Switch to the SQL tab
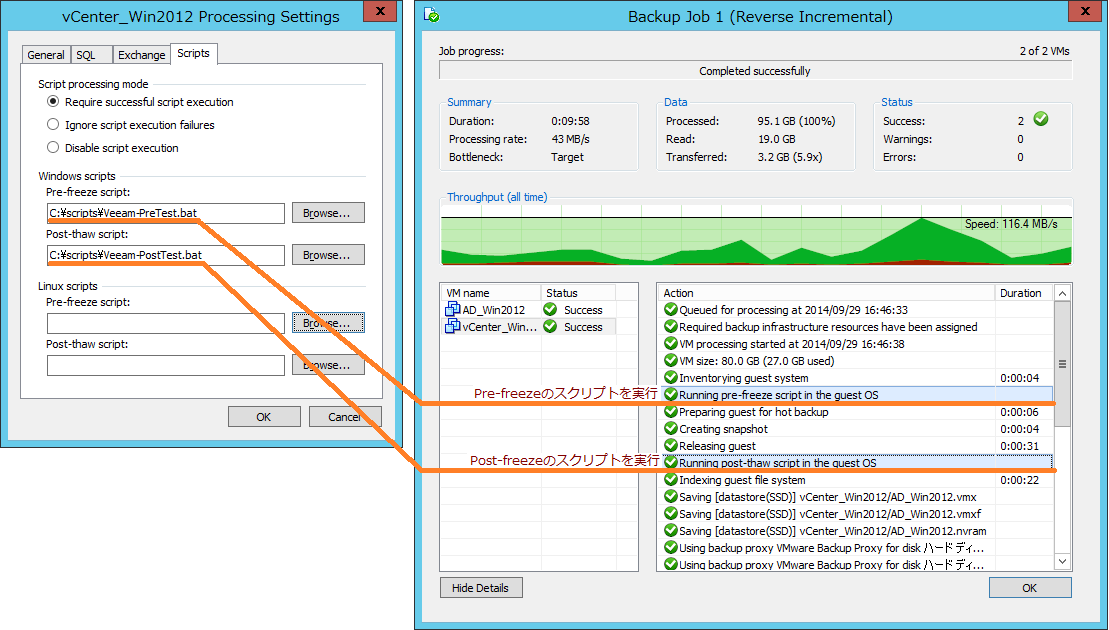The image size is (1109, 630). point(89,54)
